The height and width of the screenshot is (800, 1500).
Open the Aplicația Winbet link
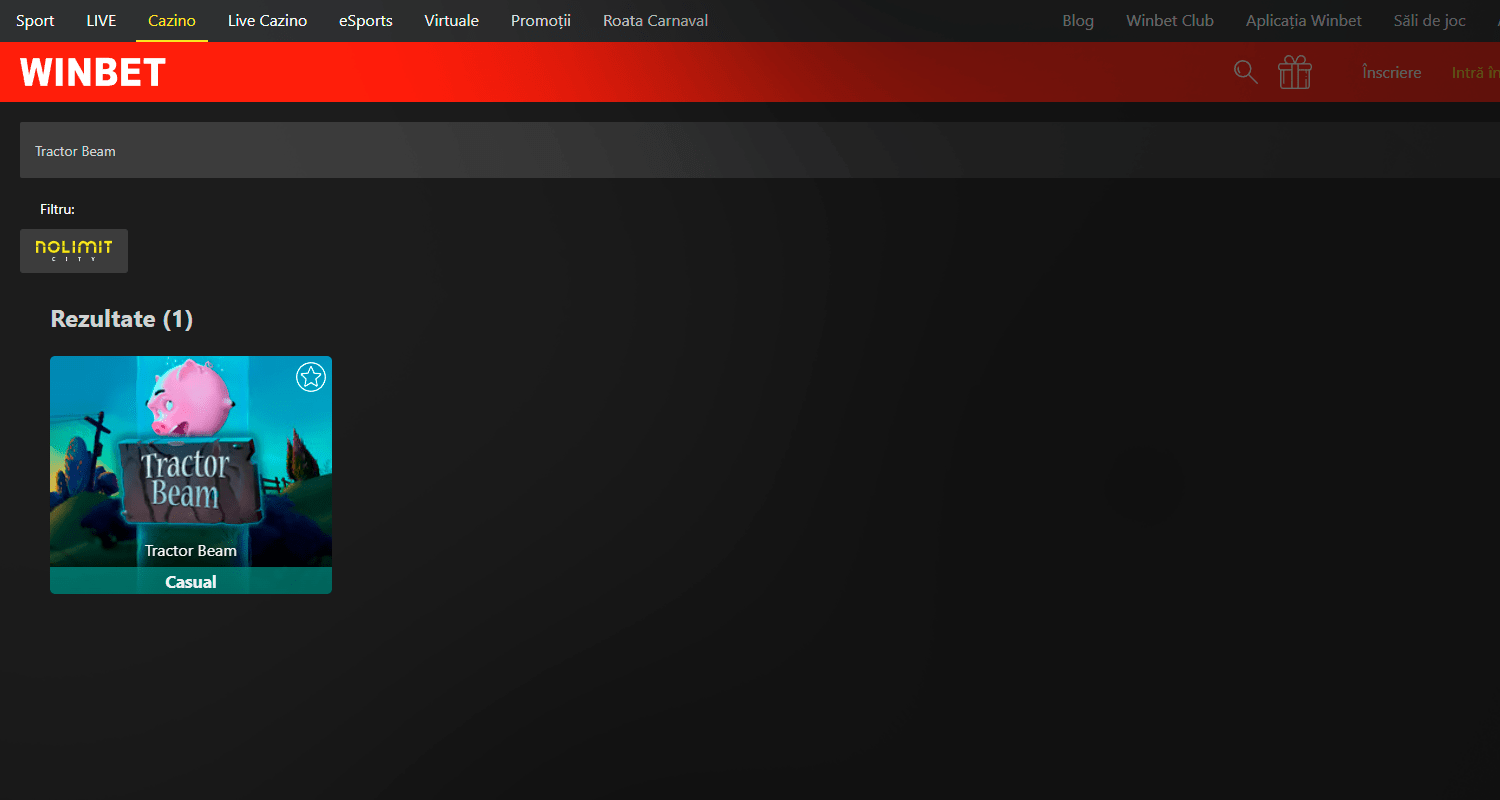1303,20
